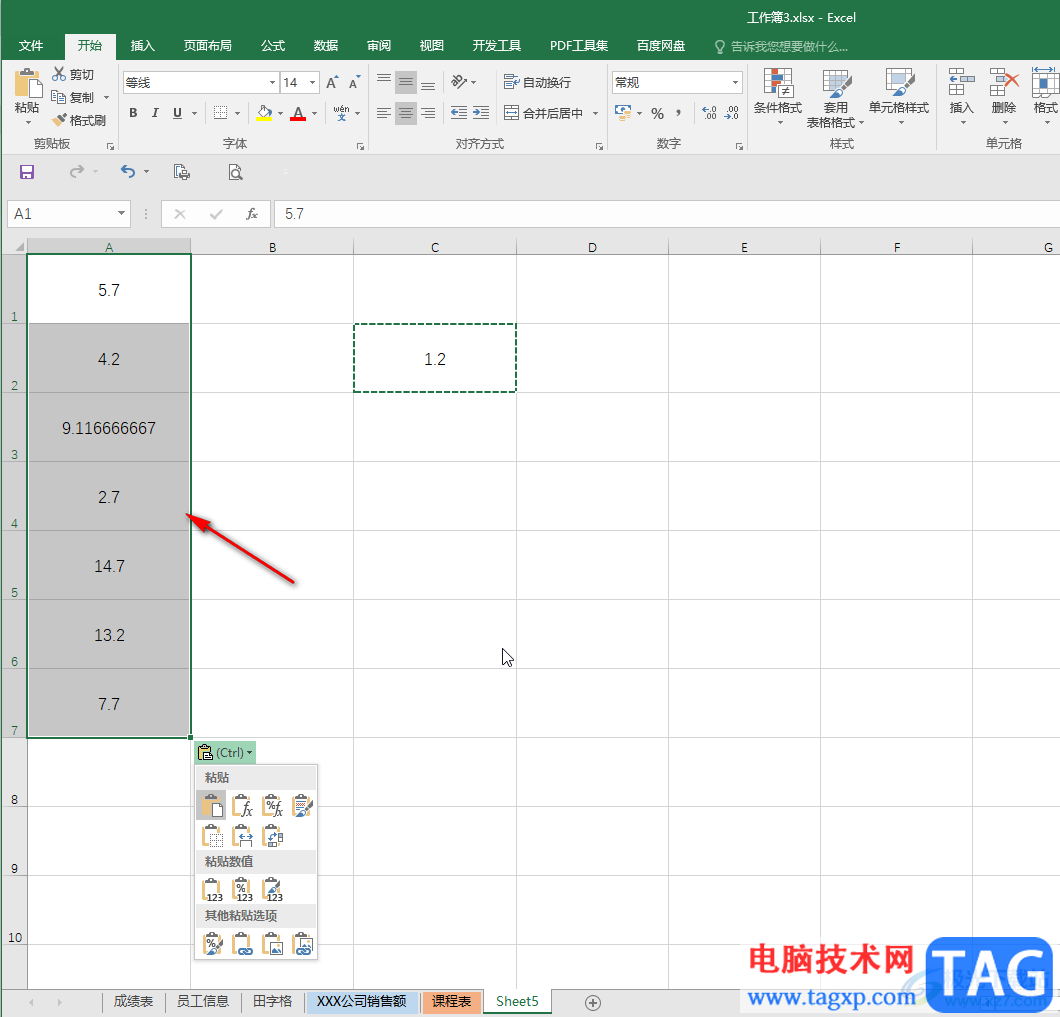Select Paste Link option
This screenshot has height=1017, width=1060.
click(242, 943)
